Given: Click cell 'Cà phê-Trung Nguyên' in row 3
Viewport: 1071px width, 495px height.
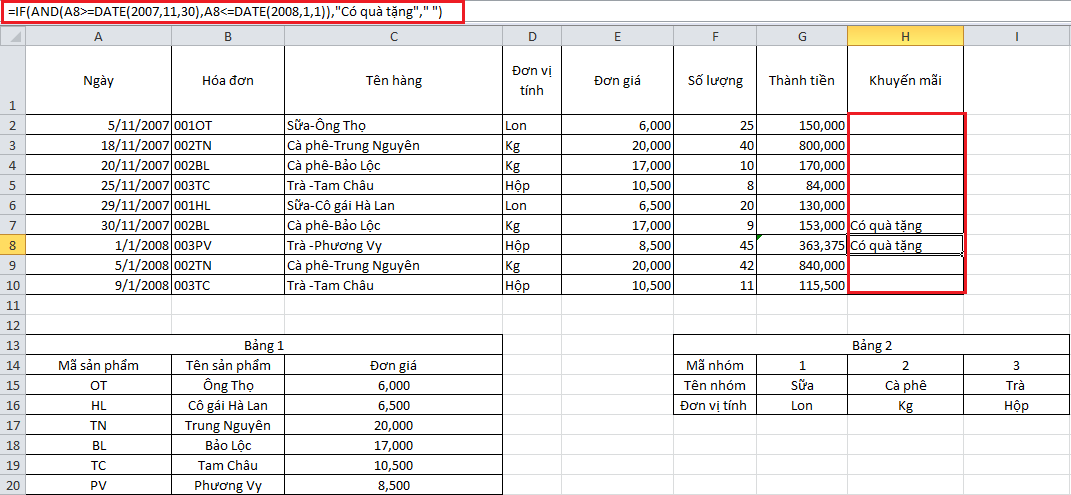Looking at the screenshot, I should [x=393, y=145].
